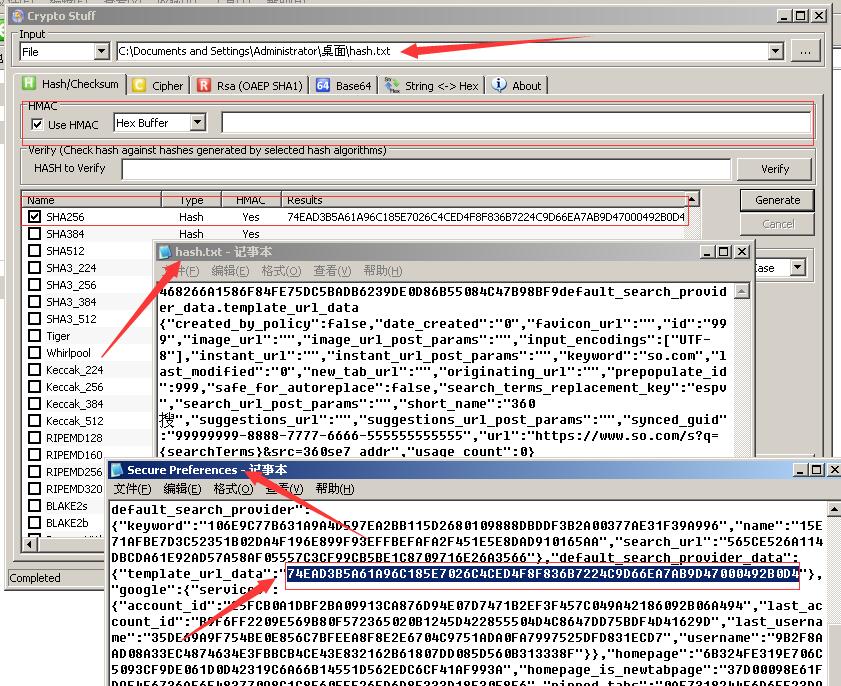Open 编辑(E) menu in Secure Preferences Notepad
841x686 pixels.
click(x=182, y=489)
